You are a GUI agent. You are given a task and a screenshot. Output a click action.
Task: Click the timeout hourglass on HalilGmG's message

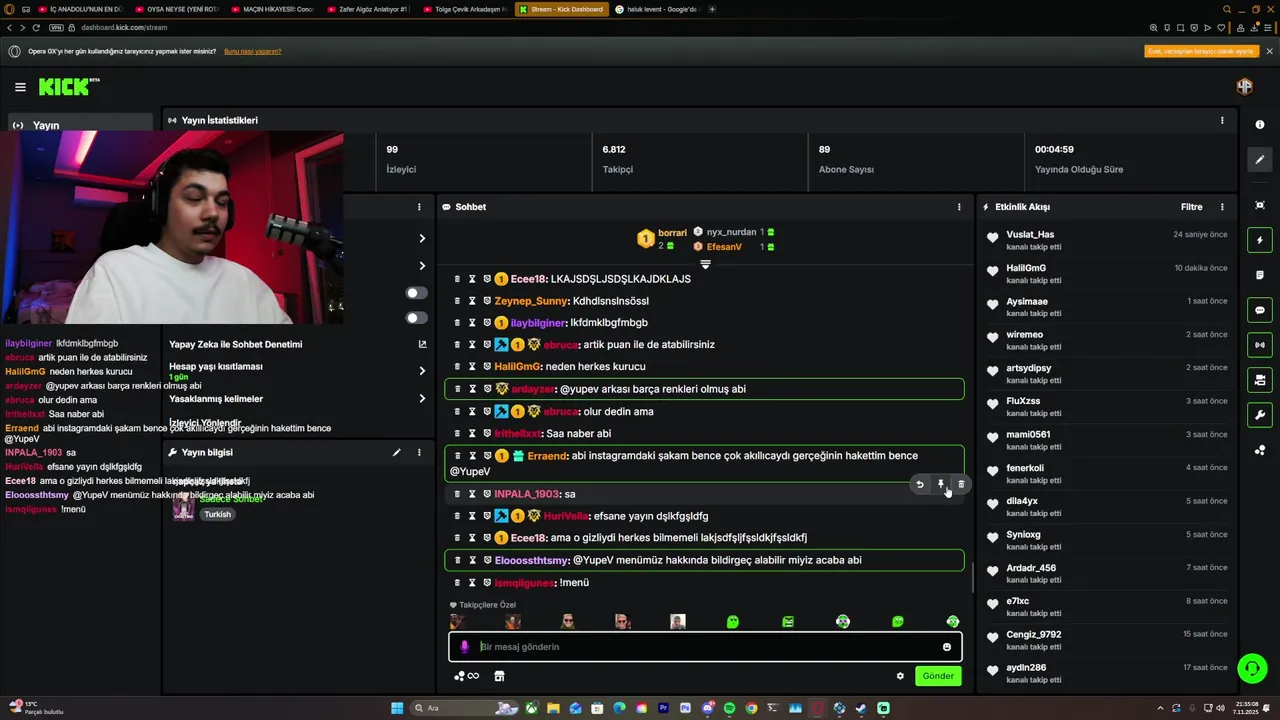tap(472, 367)
